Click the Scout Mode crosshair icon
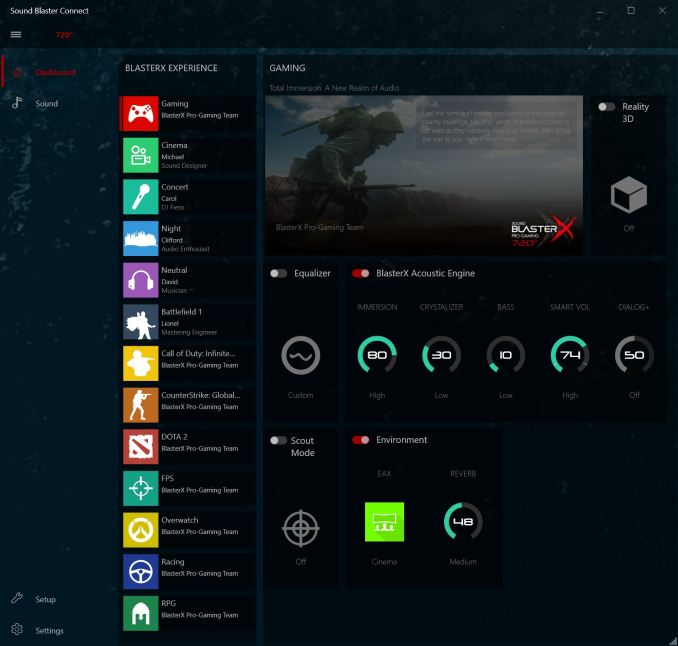The width and height of the screenshot is (678, 646). click(301, 528)
